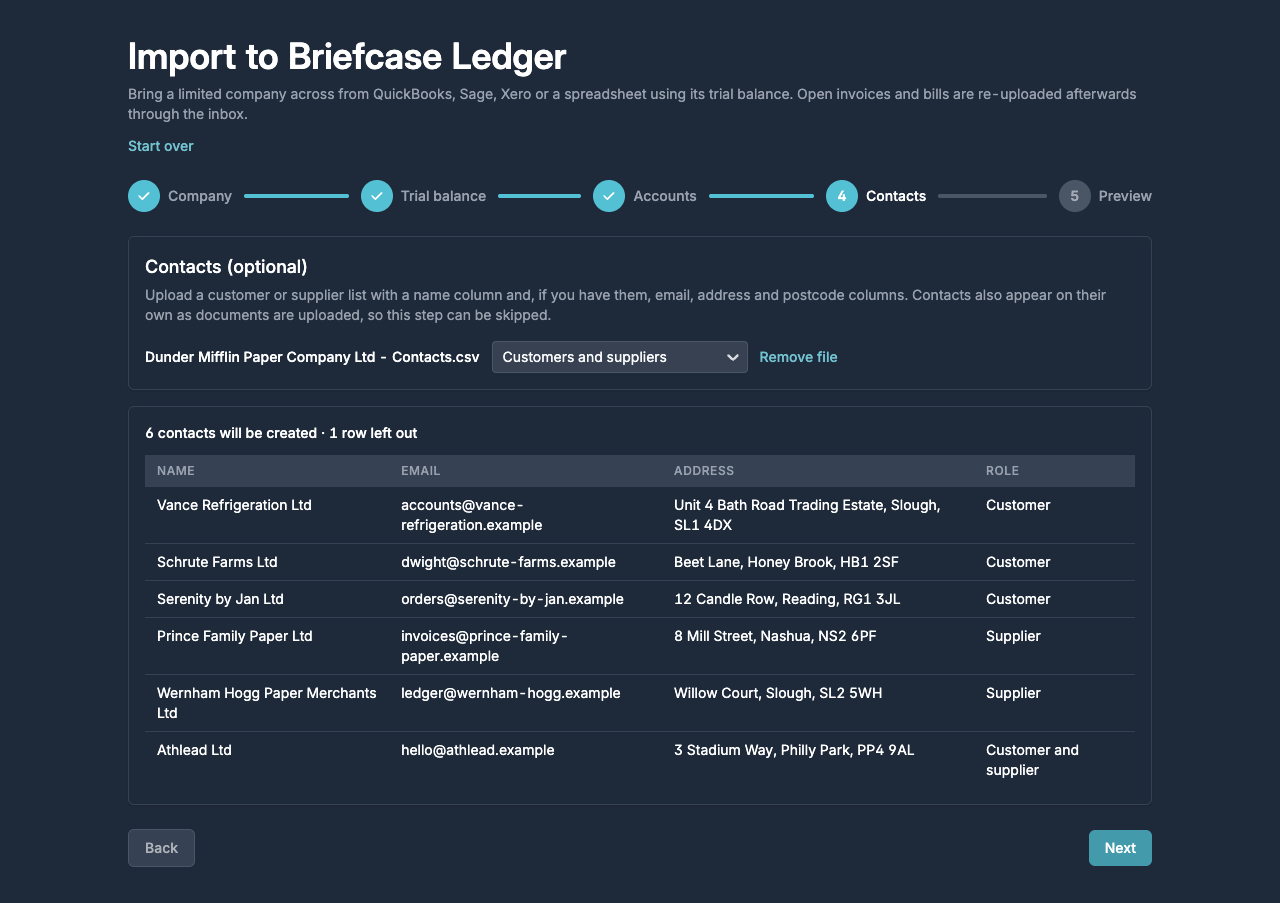Screen dimensions: 1280x903
Task: Click the Unit 4 Bath Road Trading Estate address
Action: click(x=807, y=515)
